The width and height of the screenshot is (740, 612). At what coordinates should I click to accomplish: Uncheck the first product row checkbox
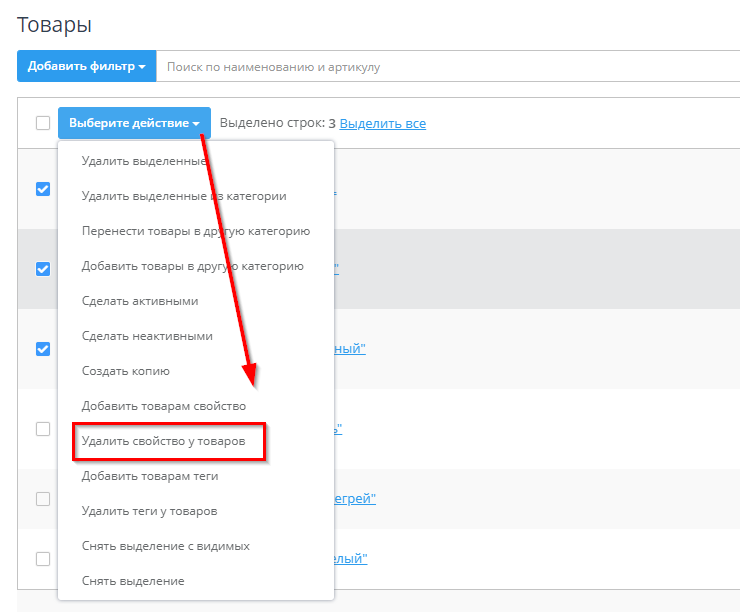(43, 189)
